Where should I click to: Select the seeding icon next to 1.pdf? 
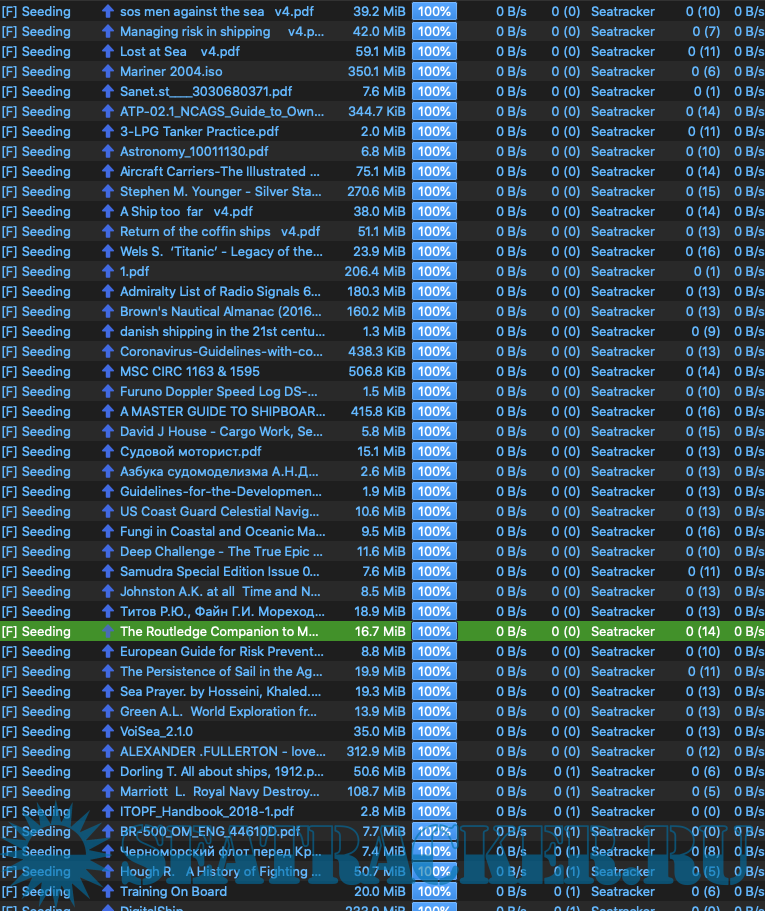click(x=108, y=272)
